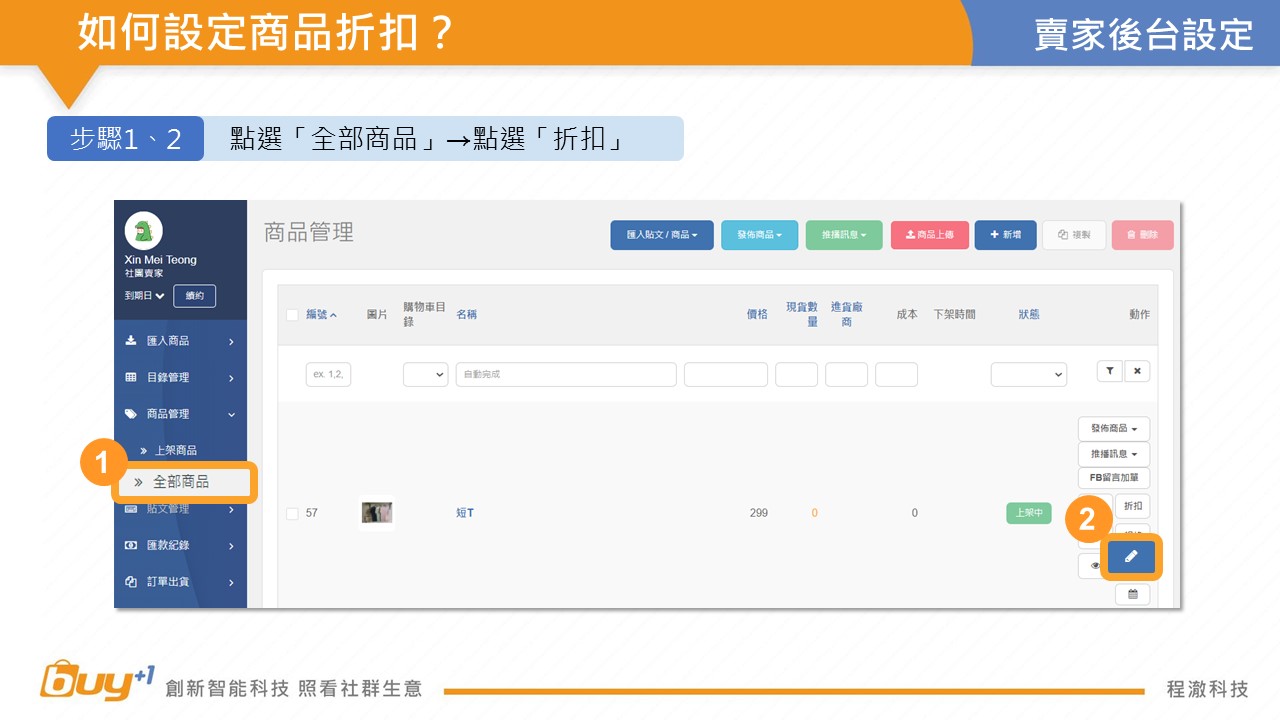This screenshot has width=1280, height=720.
Task: Open the 匯入貼文 / 商品 dropdown
Action: pyautogui.click(x=662, y=235)
